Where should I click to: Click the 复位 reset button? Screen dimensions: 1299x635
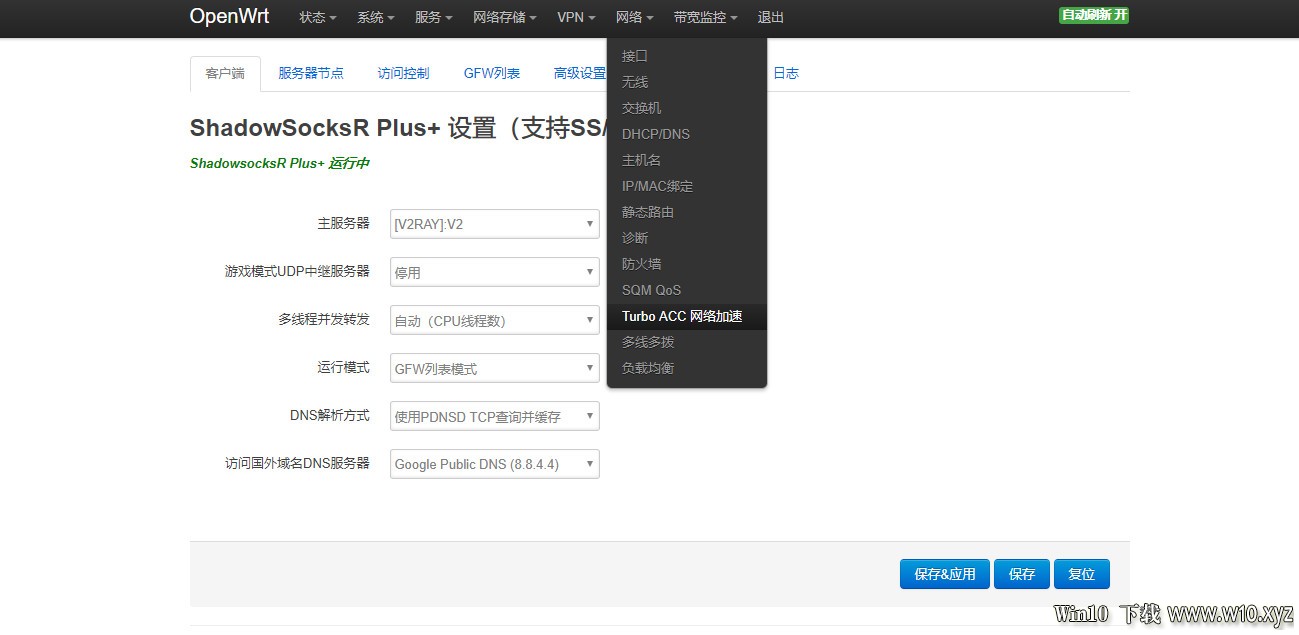tap(1081, 574)
